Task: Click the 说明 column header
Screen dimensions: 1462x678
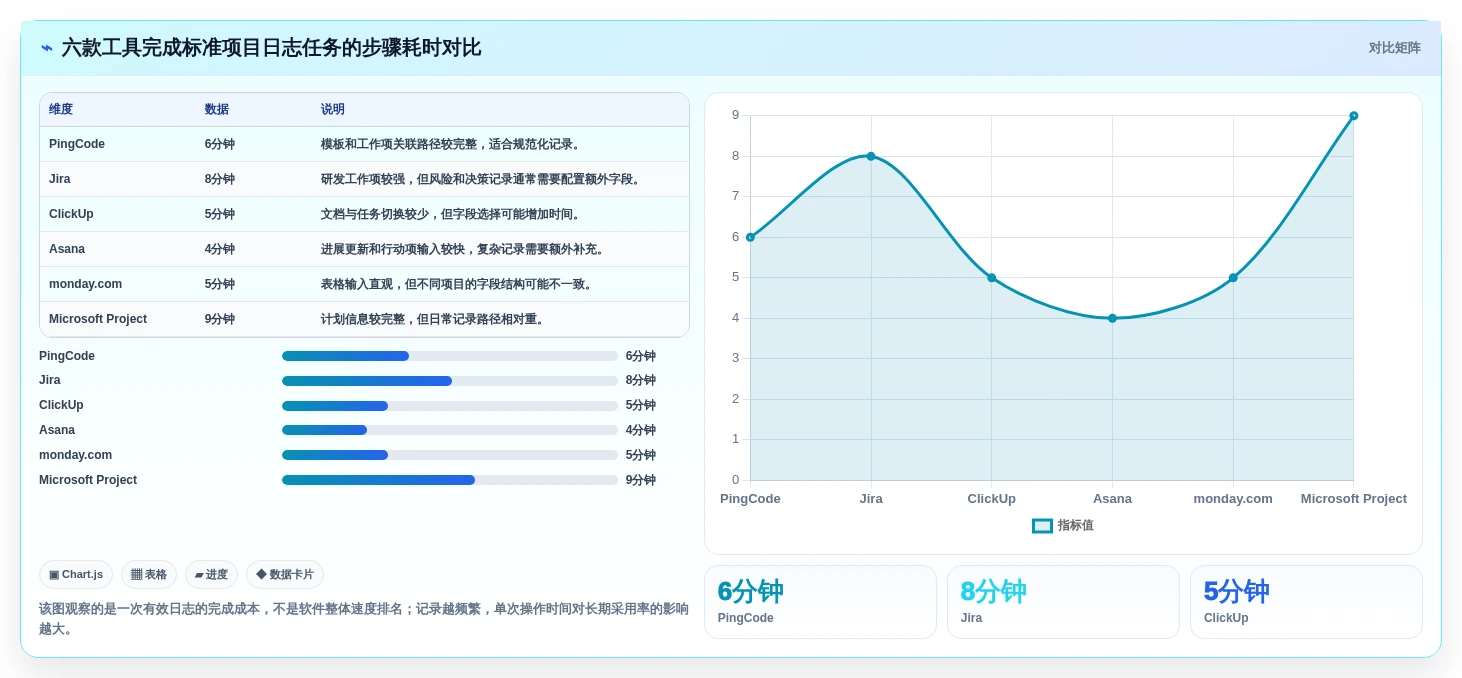Action: (333, 109)
